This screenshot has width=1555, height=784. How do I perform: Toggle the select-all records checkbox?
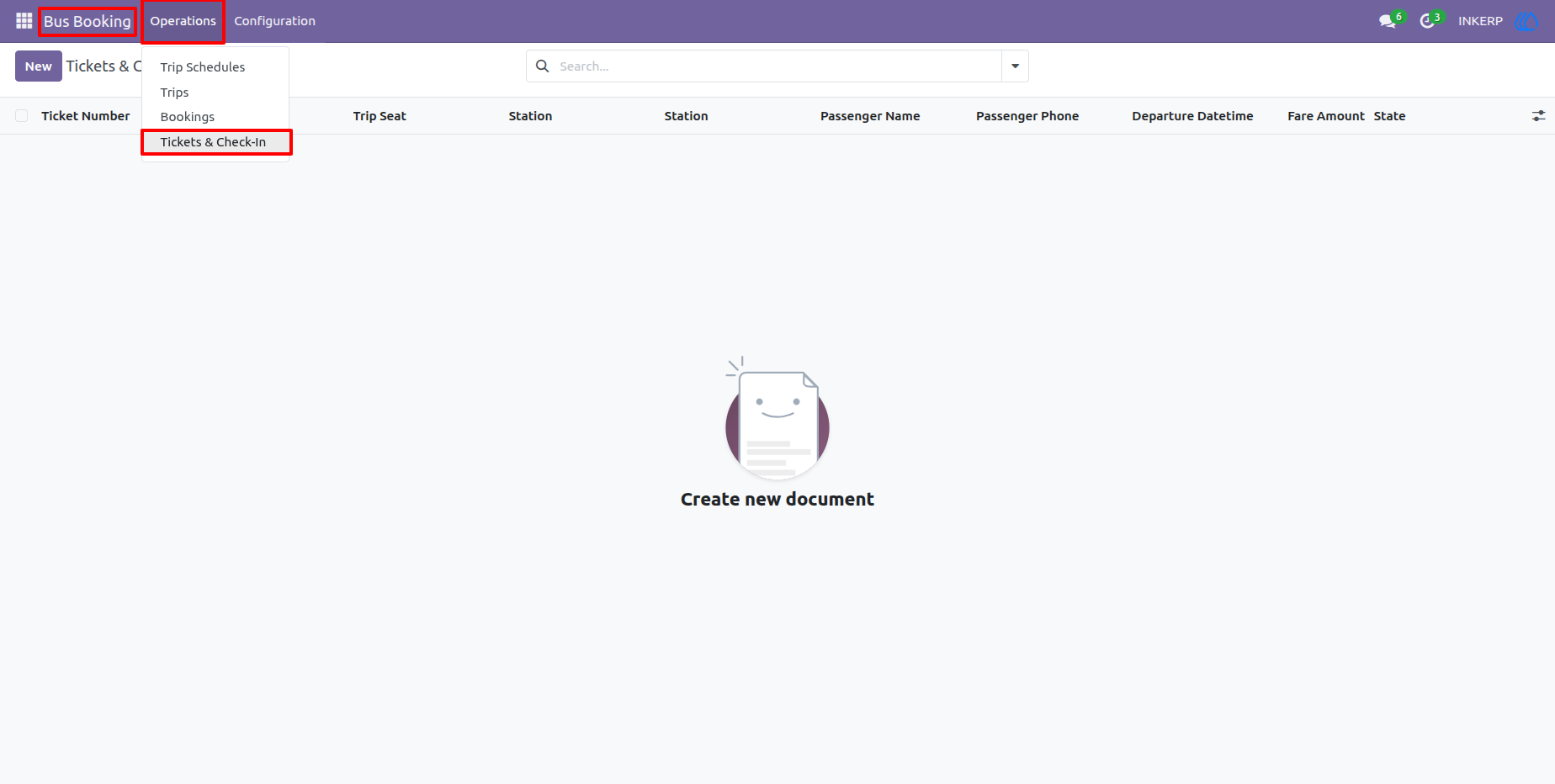click(22, 116)
